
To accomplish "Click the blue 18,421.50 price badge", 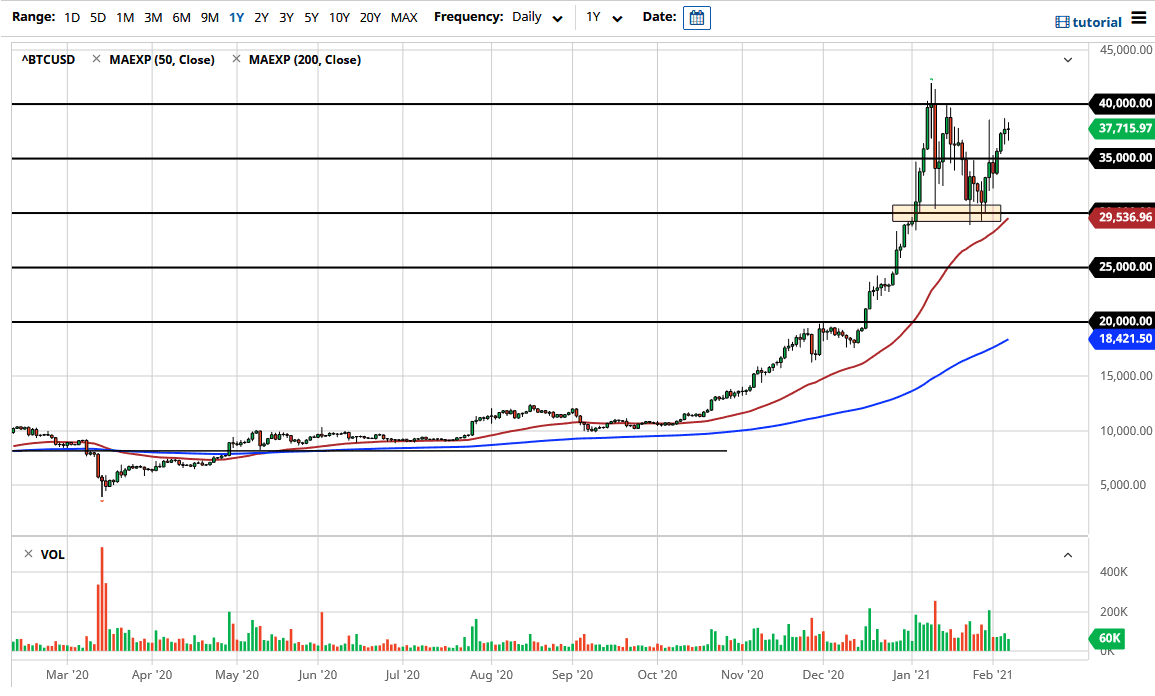I will (x=1121, y=339).
